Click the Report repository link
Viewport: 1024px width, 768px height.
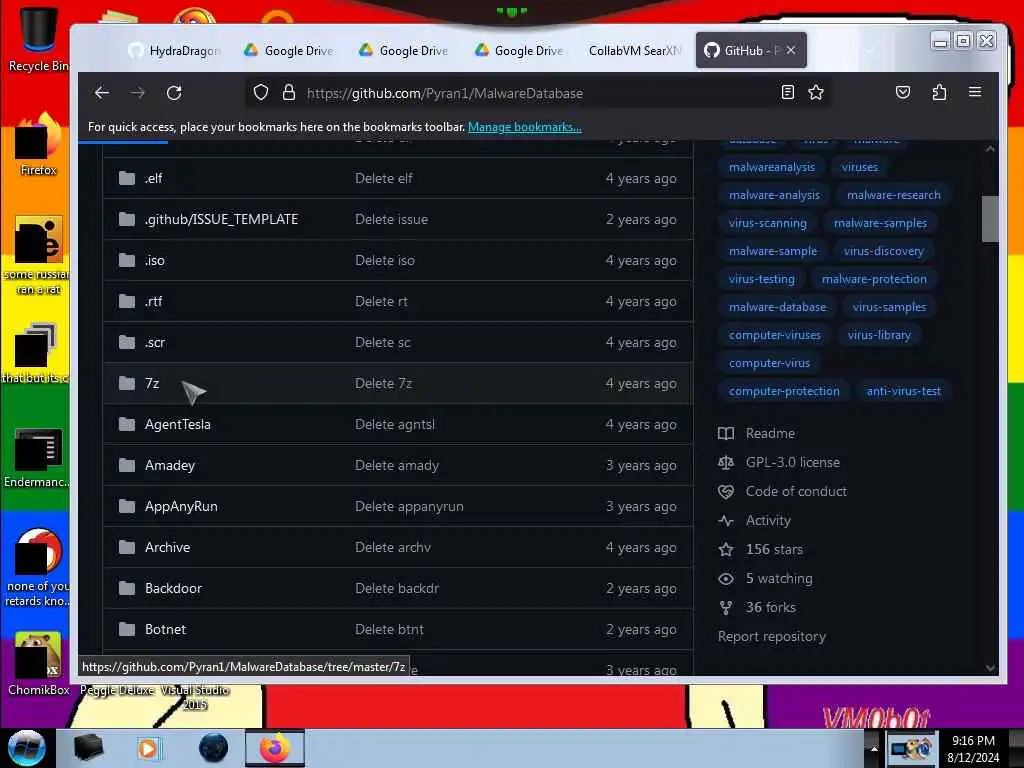(x=771, y=637)
